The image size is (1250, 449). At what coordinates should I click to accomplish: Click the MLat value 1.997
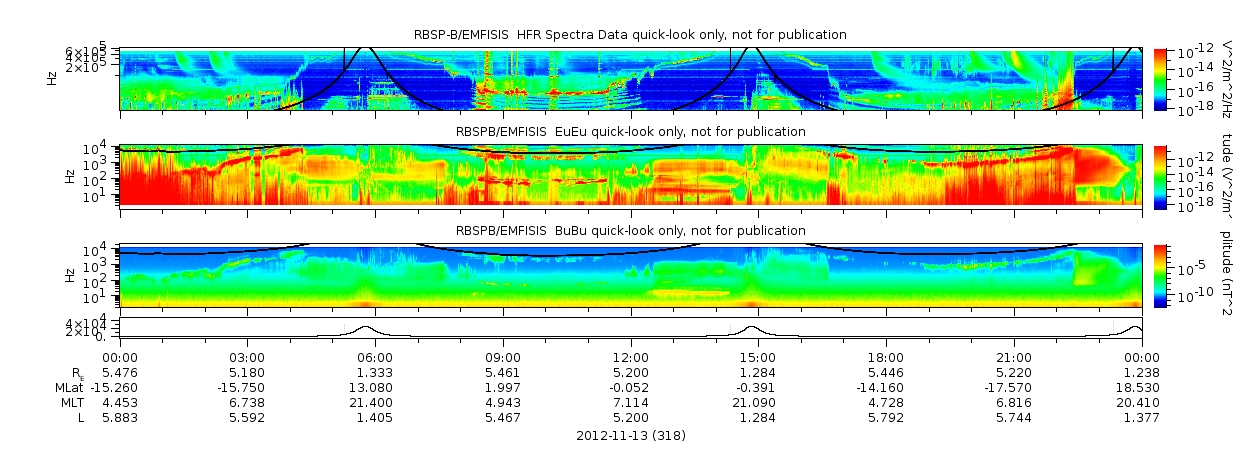click(503, 388)
